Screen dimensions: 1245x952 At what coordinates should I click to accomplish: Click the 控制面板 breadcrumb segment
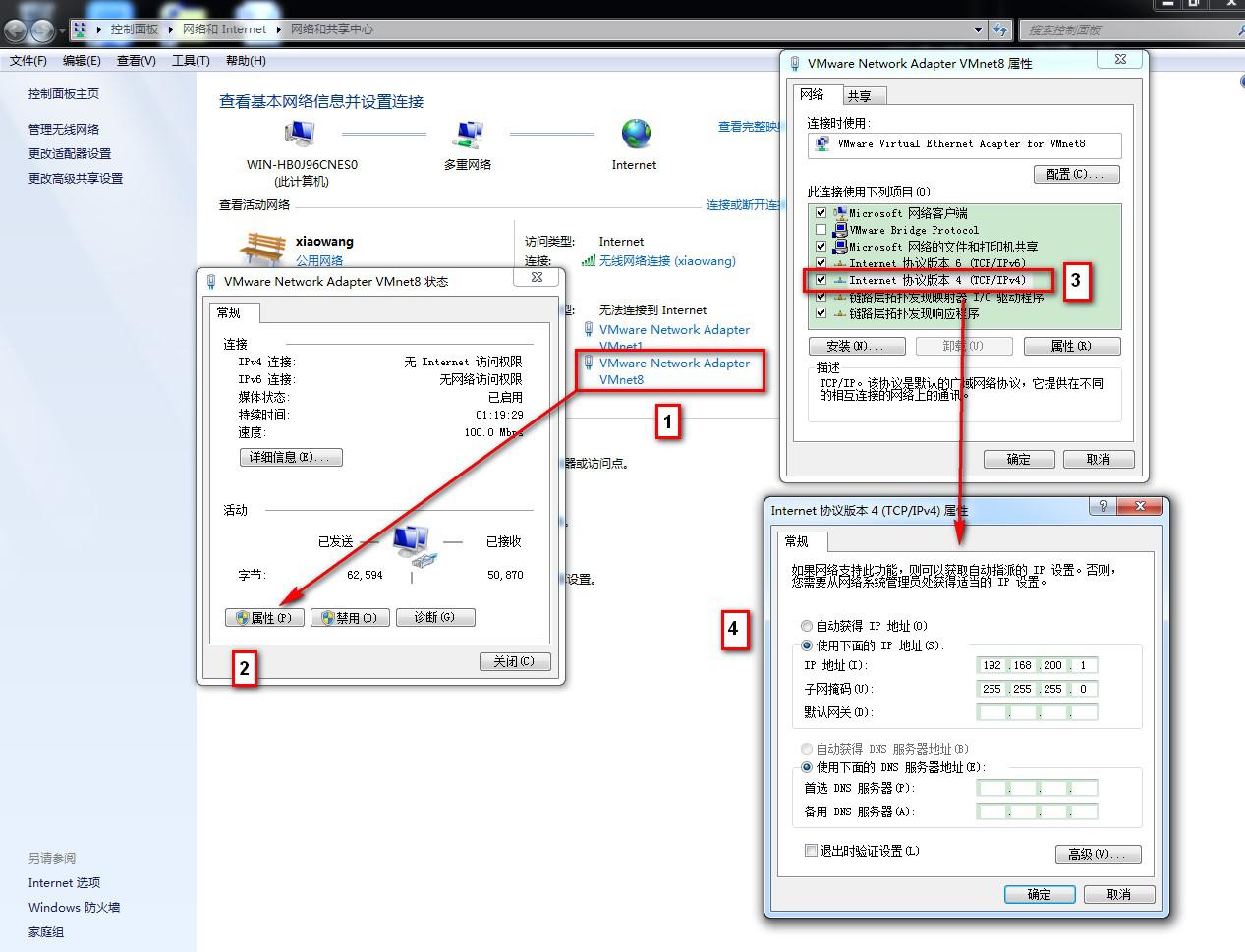[135, 29]
